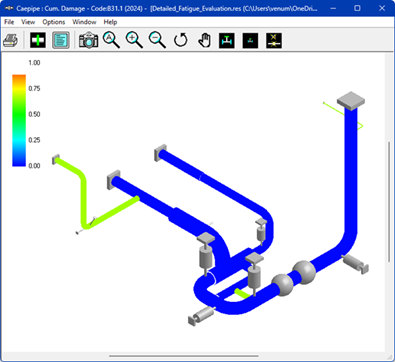
Task: Click the large cyan pipe icon
Action: 227,40
